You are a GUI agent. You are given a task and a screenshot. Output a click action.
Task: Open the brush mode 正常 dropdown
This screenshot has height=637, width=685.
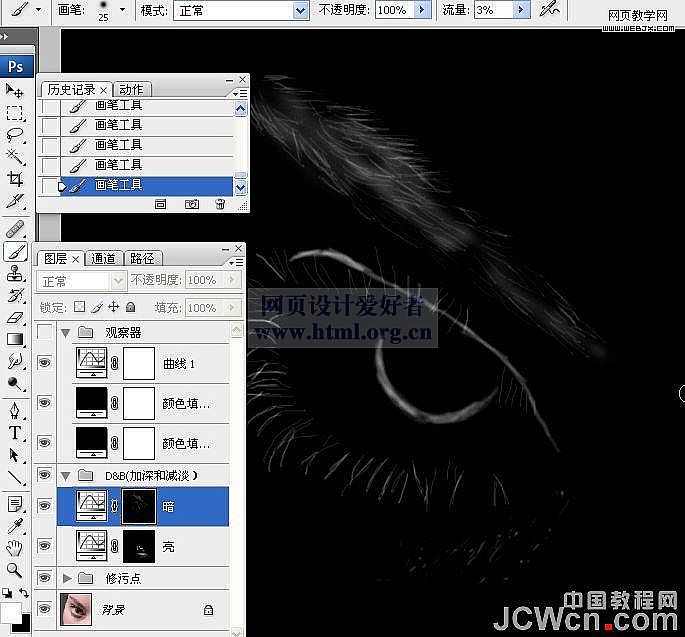click(x=301, y=10)
